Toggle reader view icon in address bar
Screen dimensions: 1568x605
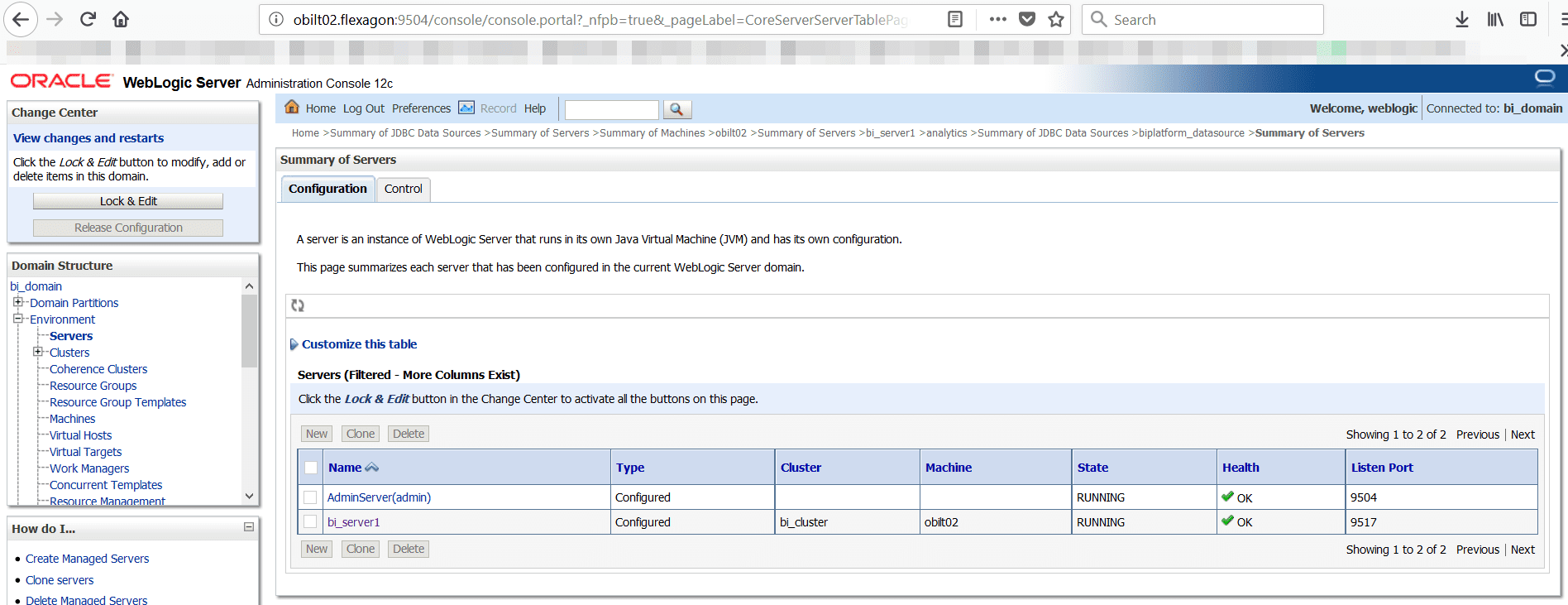955,19
